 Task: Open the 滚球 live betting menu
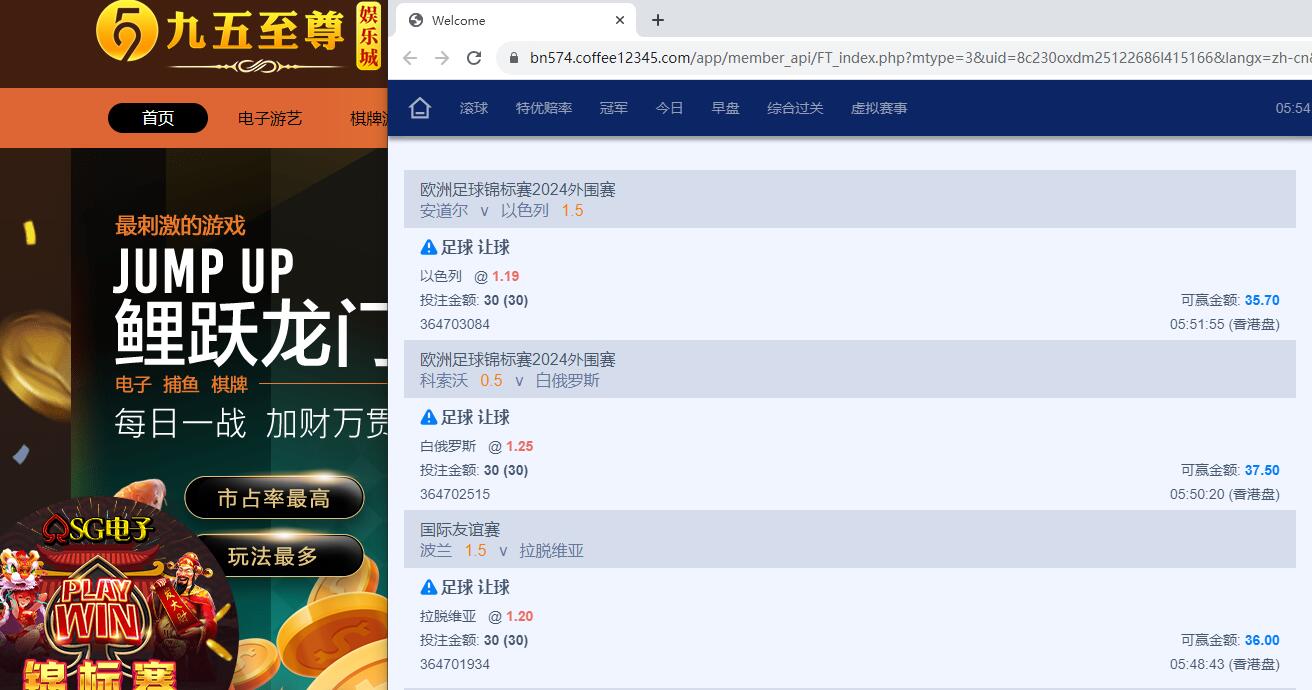pyautogui.click(x=474, y=108)
